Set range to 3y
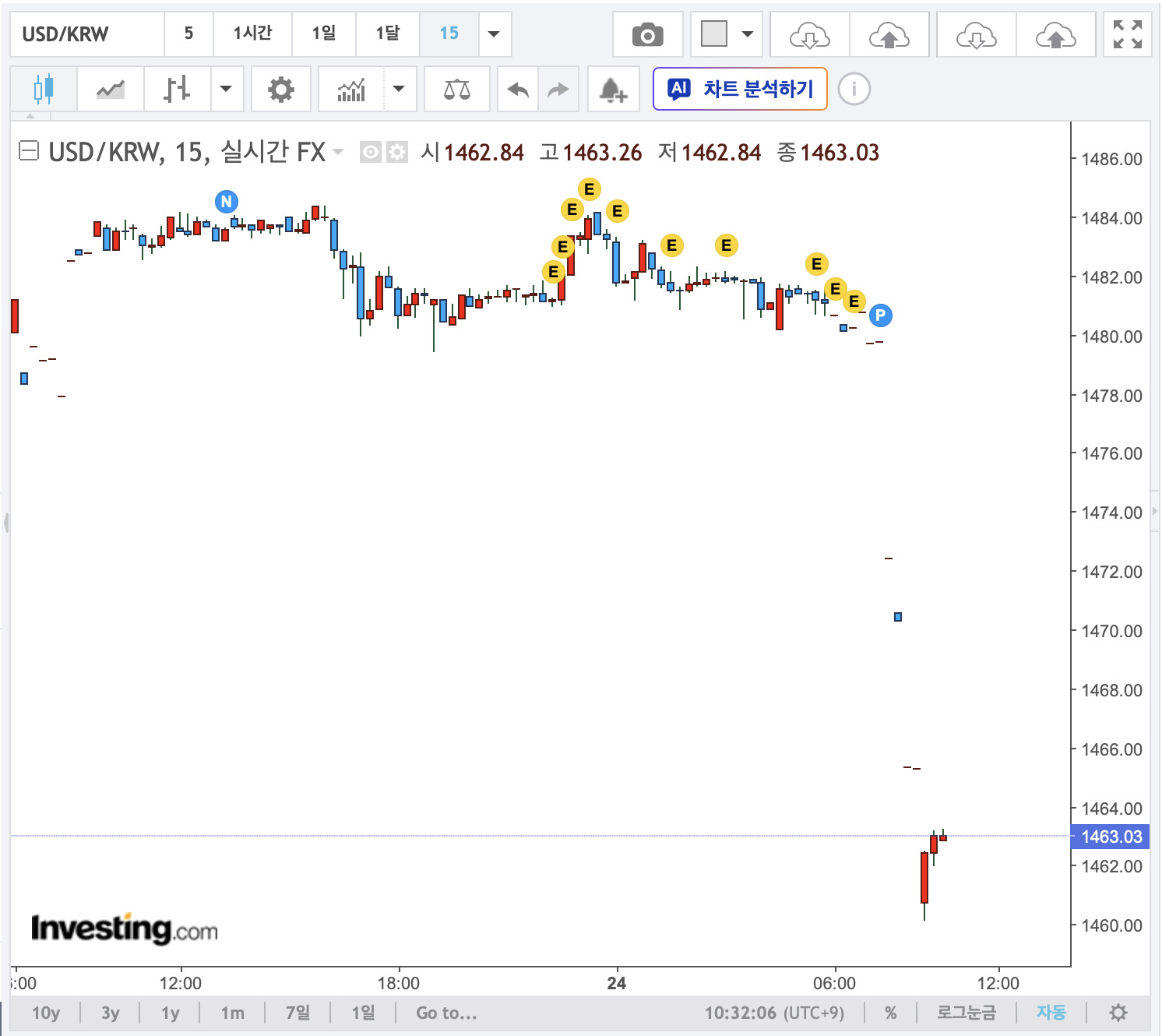Screen dimensions: 1162x1036 point(111,1013)
